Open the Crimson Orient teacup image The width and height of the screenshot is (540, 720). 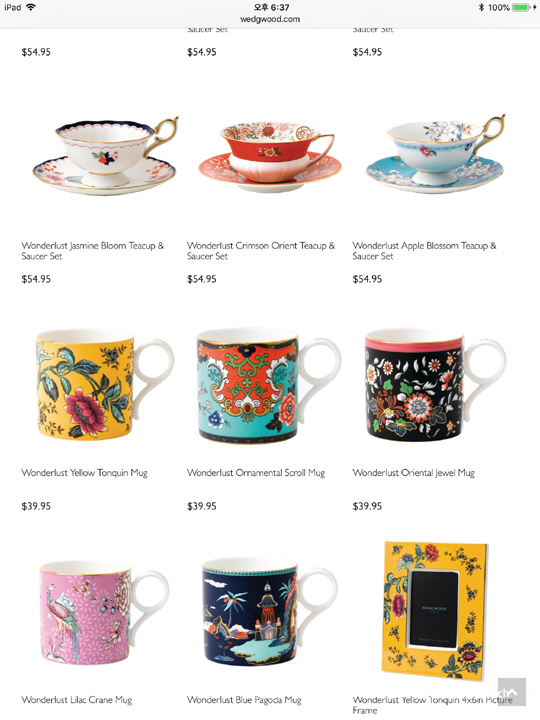tap(270, 156)
